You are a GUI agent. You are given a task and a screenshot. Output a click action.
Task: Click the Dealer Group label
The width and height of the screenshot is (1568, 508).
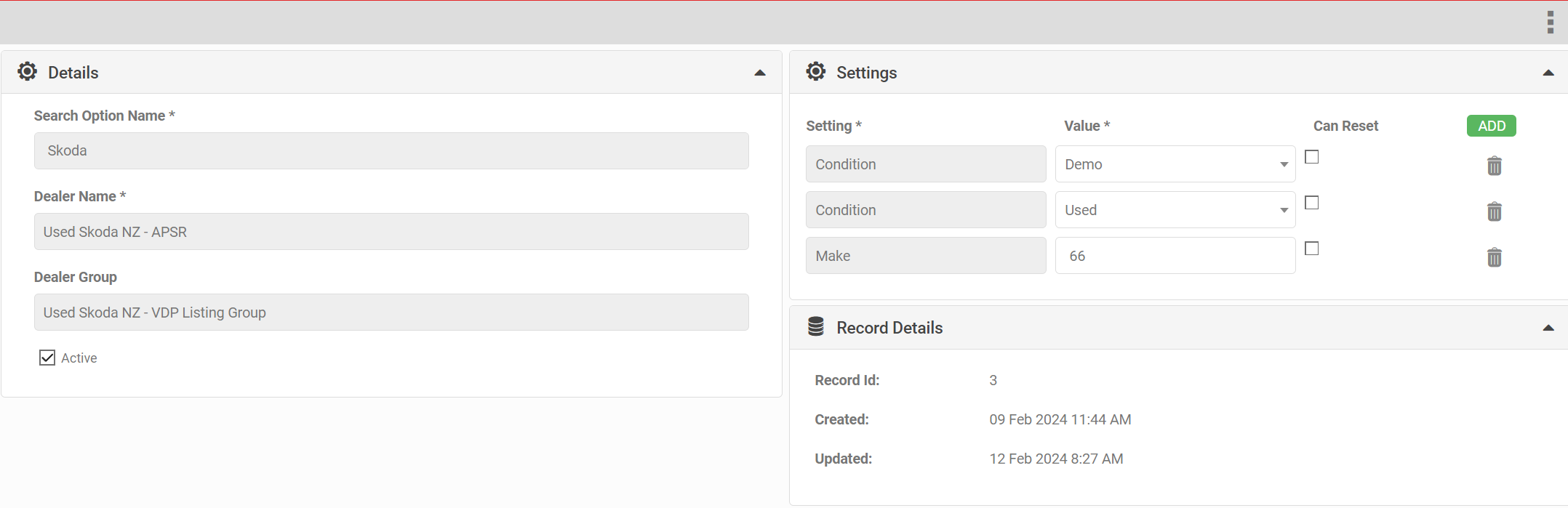76,277
